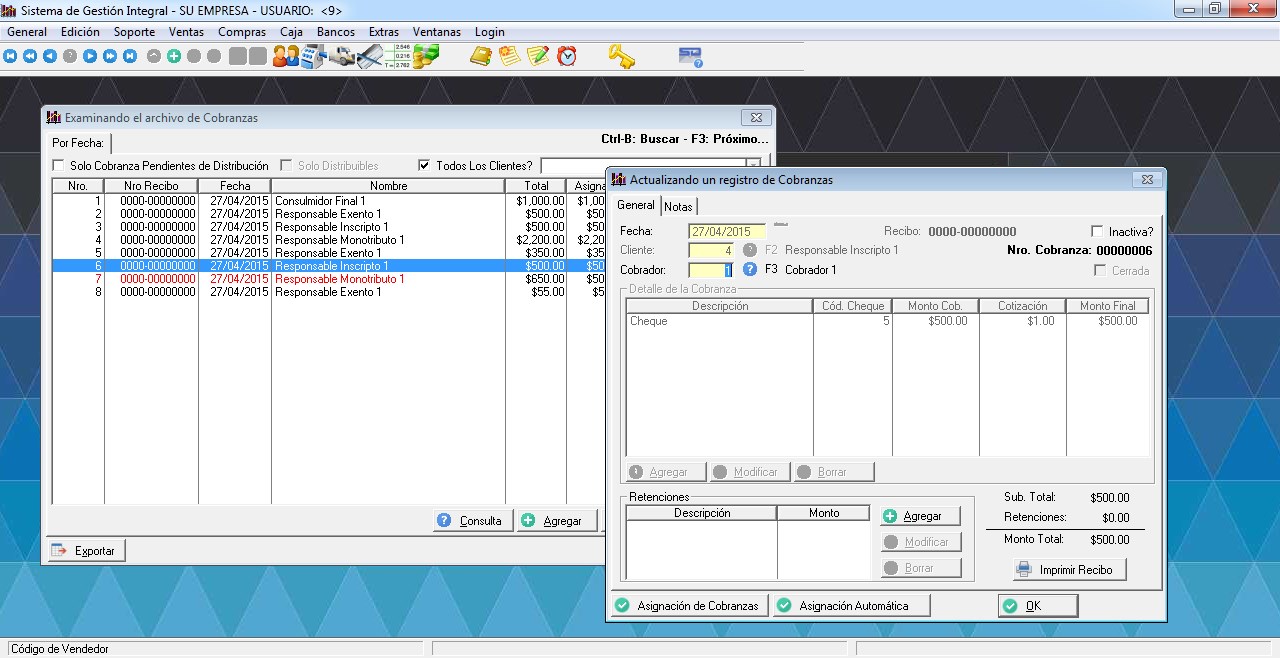Open the Ventas menu
The width and height of the screenshot is (1280, 658).
(186, 32)
